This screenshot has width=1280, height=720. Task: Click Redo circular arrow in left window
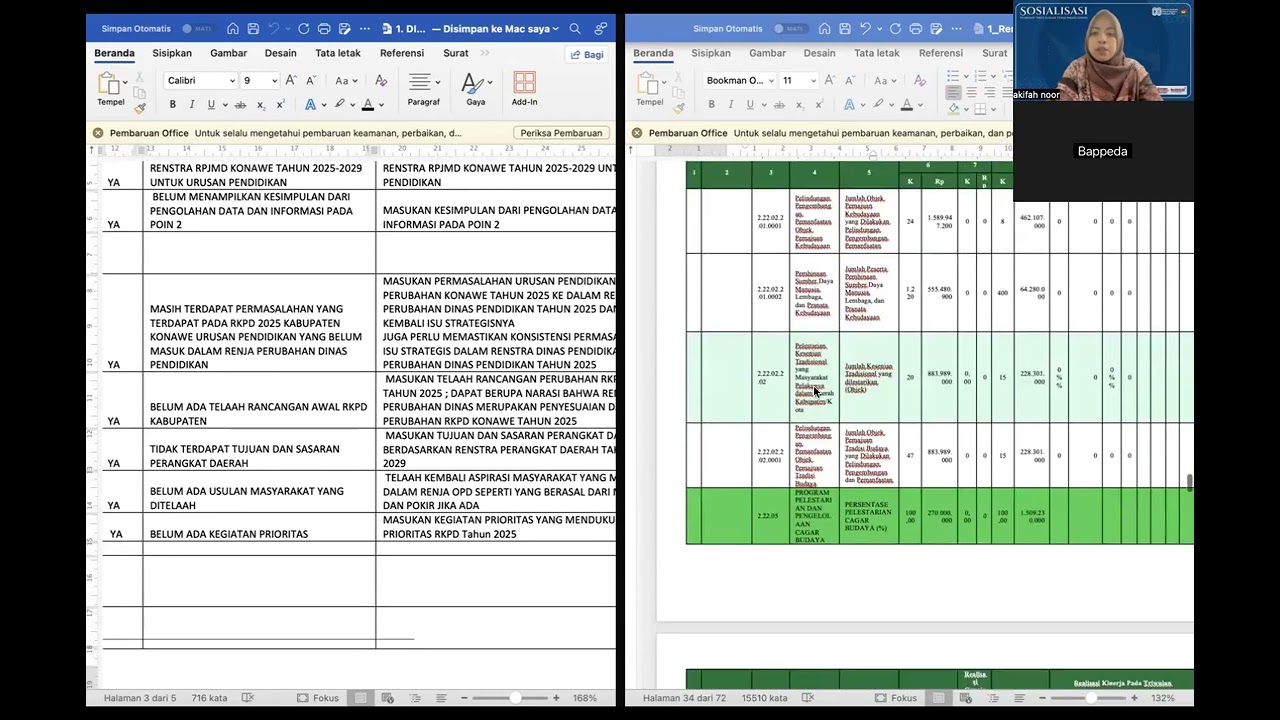[304, 29]
